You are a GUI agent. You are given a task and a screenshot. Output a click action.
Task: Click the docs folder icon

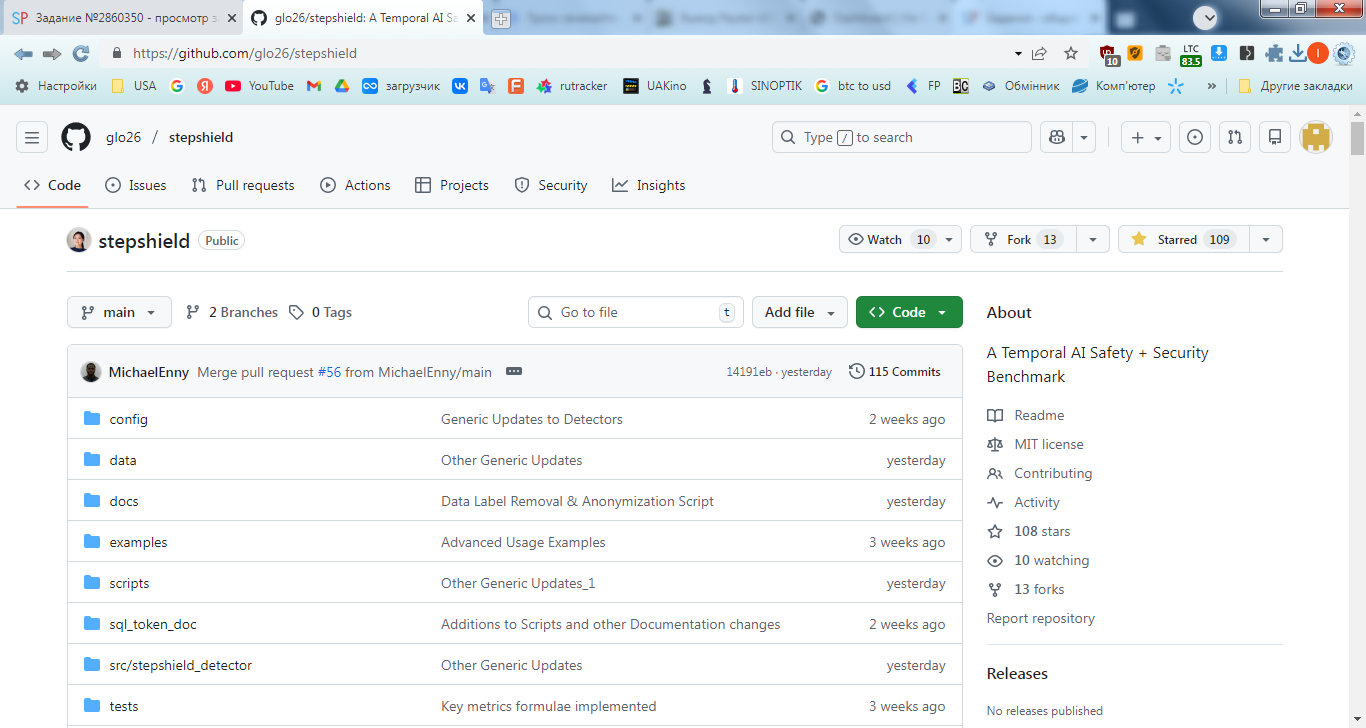[93, 501]
